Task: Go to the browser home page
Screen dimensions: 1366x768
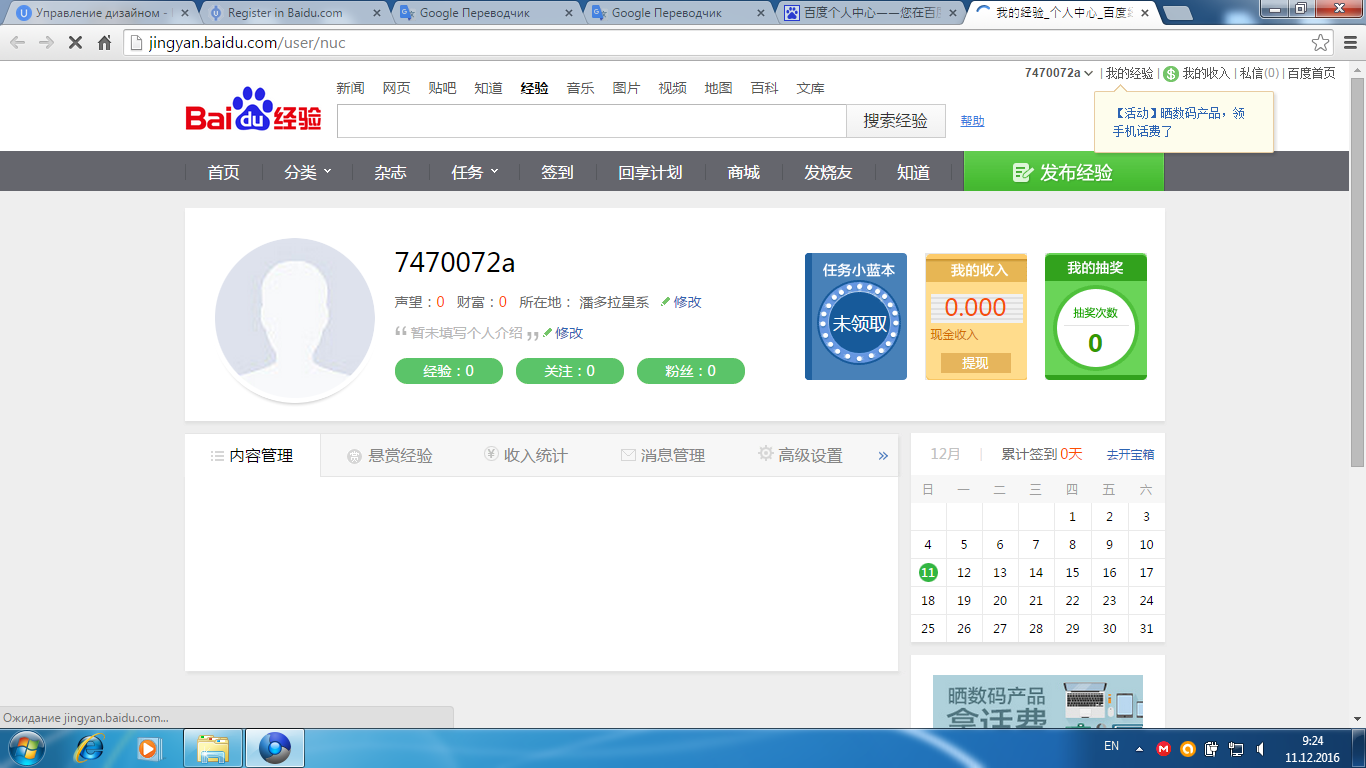Action: coord(104,43)
